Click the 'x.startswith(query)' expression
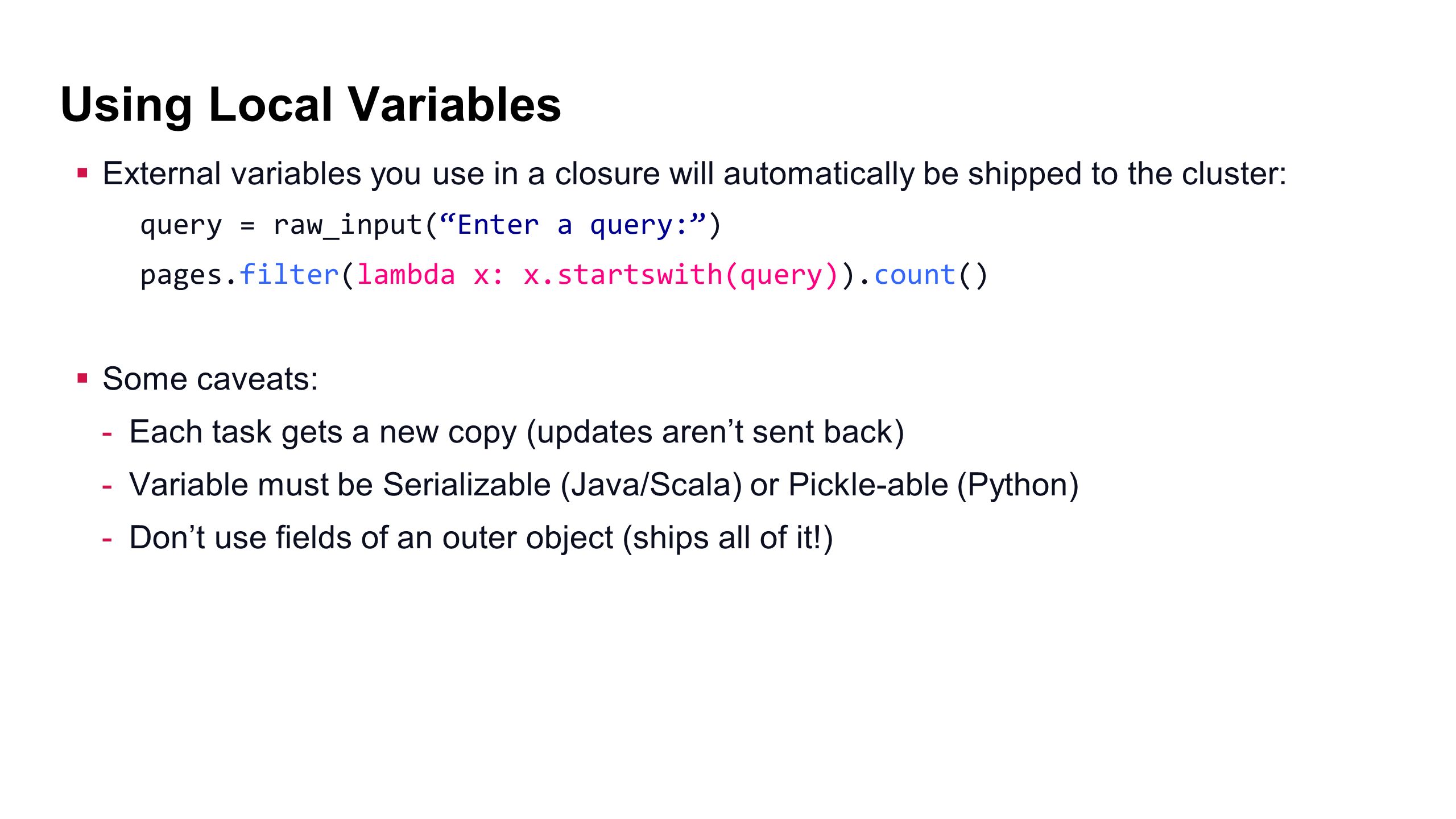 tap(681, 275)
